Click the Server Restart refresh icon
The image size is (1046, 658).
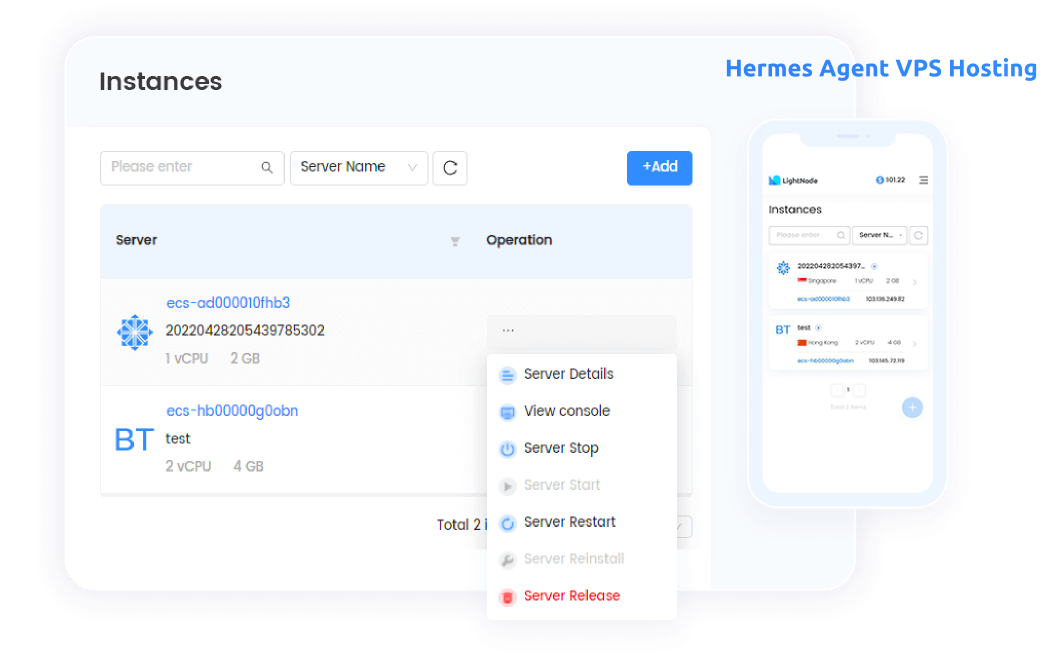click(x=507, y=522)
